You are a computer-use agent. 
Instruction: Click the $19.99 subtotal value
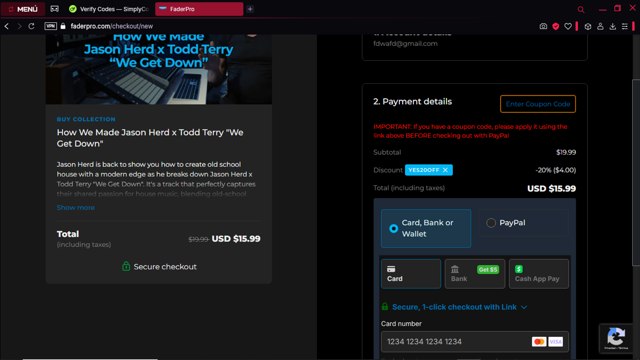pyautogui.click(x=566, y=152)
